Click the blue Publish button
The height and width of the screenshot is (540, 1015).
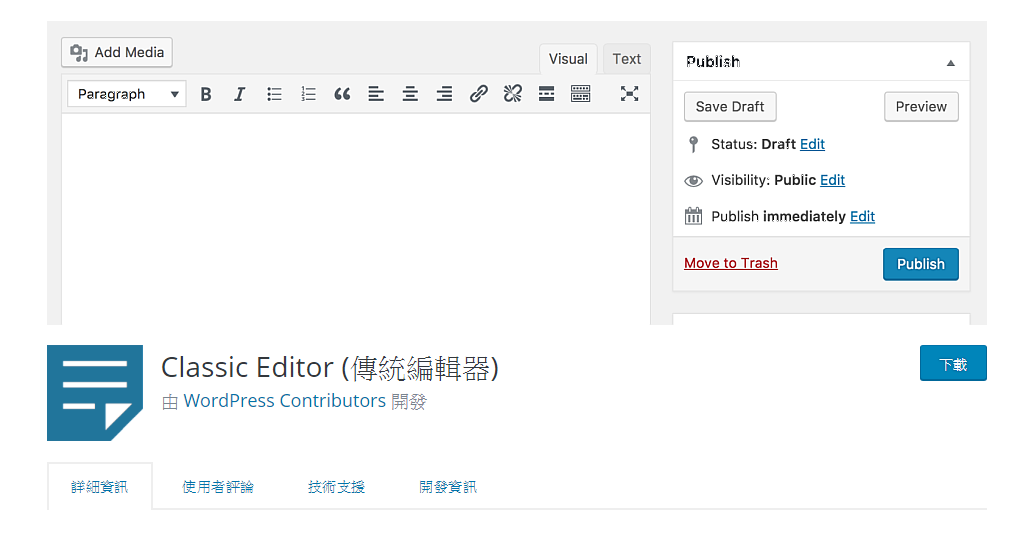click(x=920, y=264)
